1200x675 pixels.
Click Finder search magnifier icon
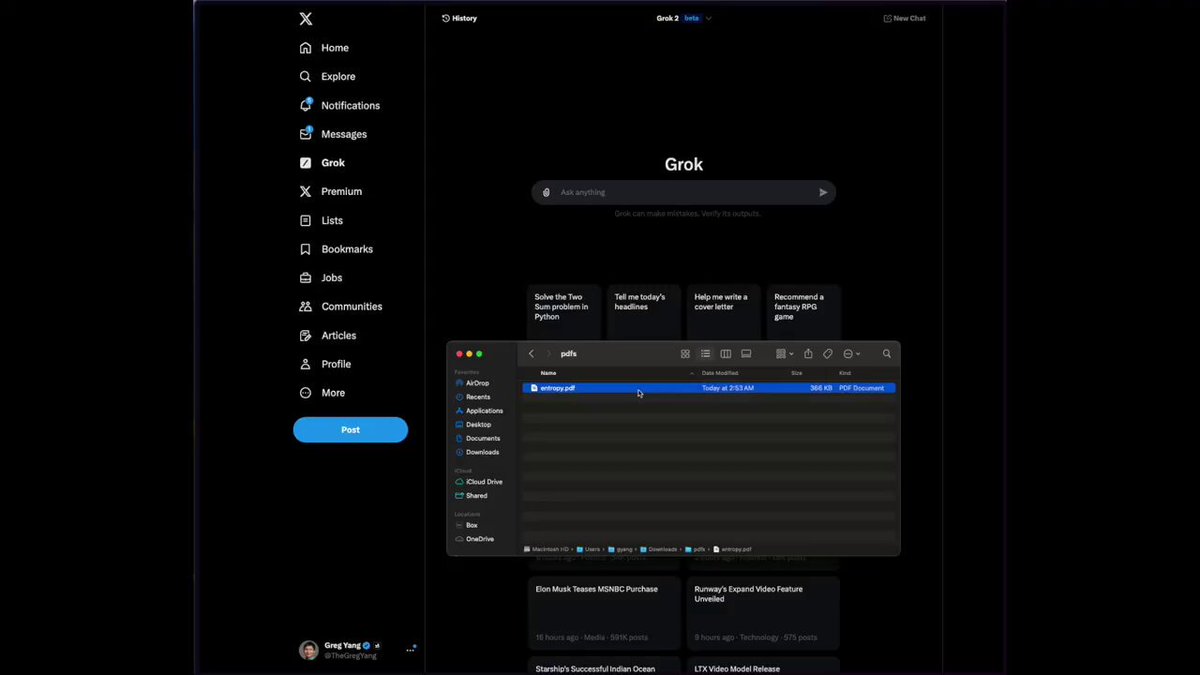point(886,354)
